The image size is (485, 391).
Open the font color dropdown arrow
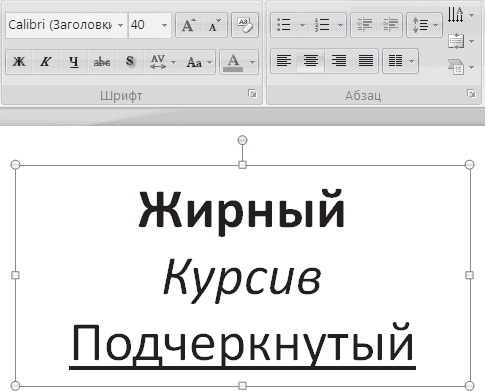click(x=252, y=62)
